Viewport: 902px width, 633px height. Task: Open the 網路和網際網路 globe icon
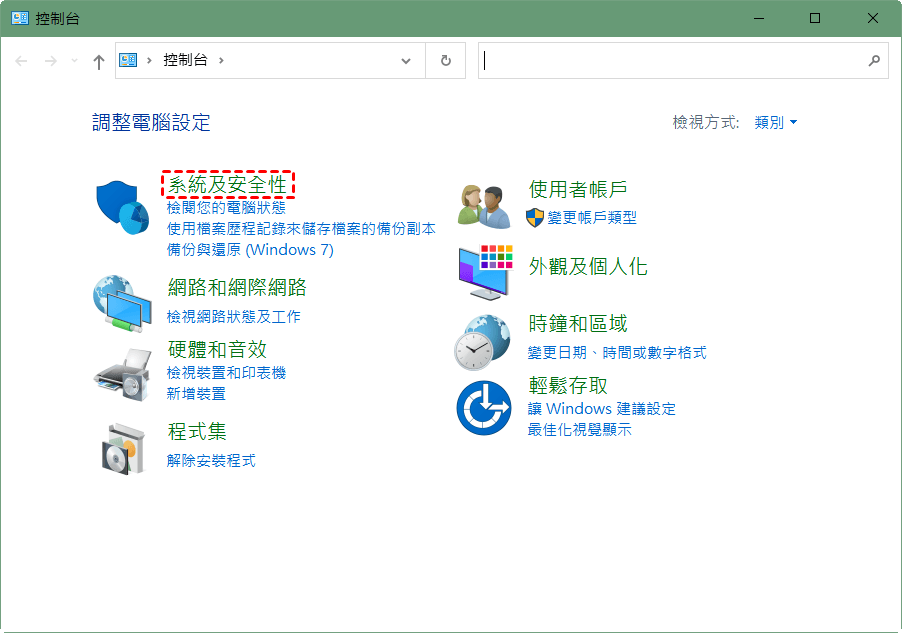pyautogui.click(x=122, y=303)
